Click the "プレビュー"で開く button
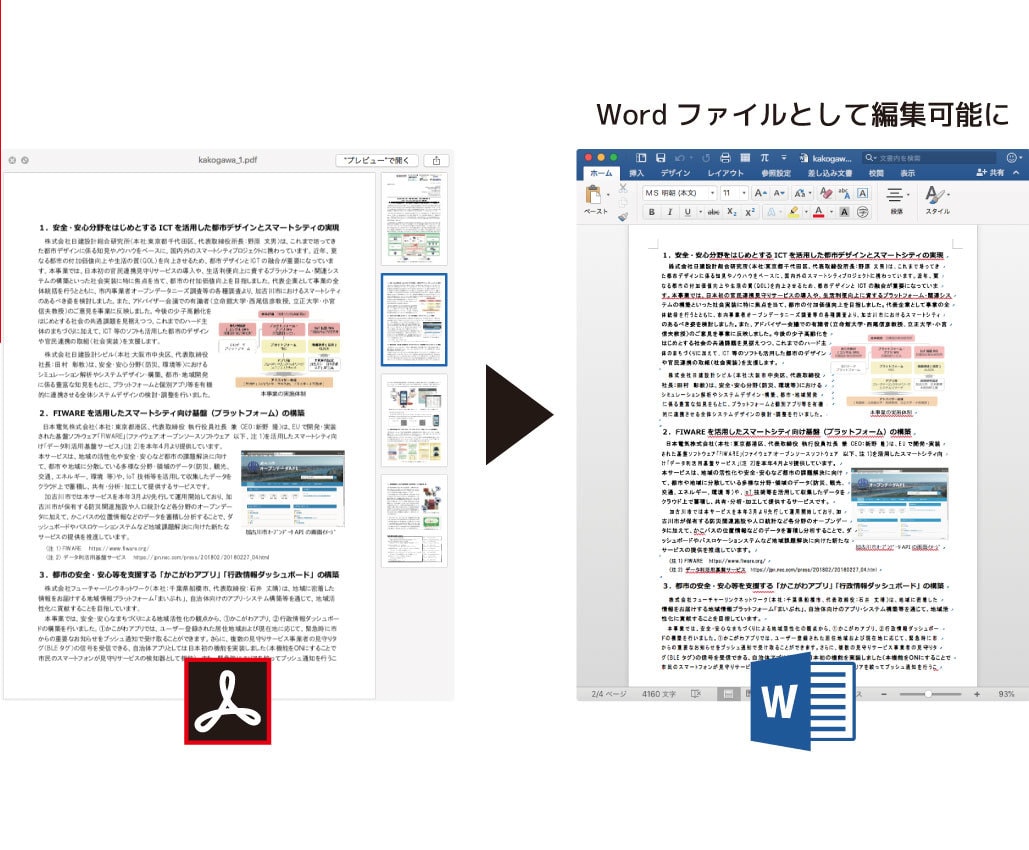1029x850 pixels. (x=377, y=160)
